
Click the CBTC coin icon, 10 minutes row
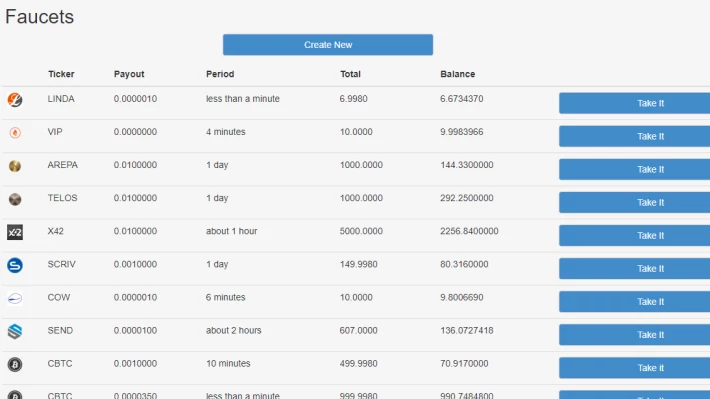click(x=15, y=365)
